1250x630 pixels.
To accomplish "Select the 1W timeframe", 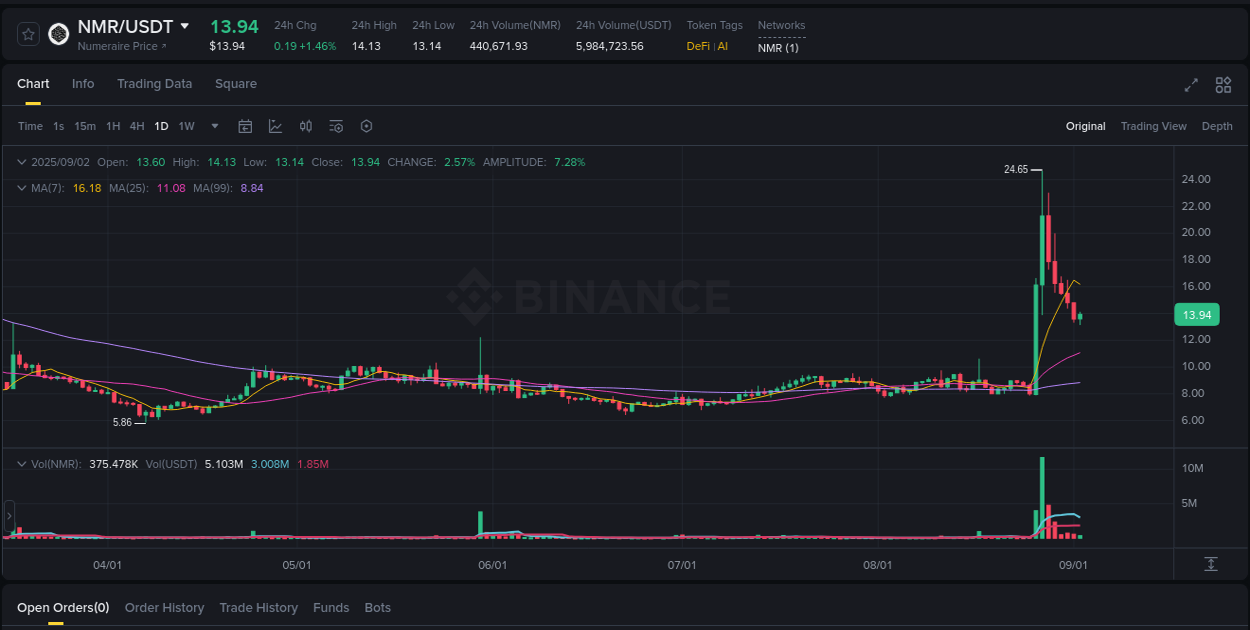I will pos(186,126).
